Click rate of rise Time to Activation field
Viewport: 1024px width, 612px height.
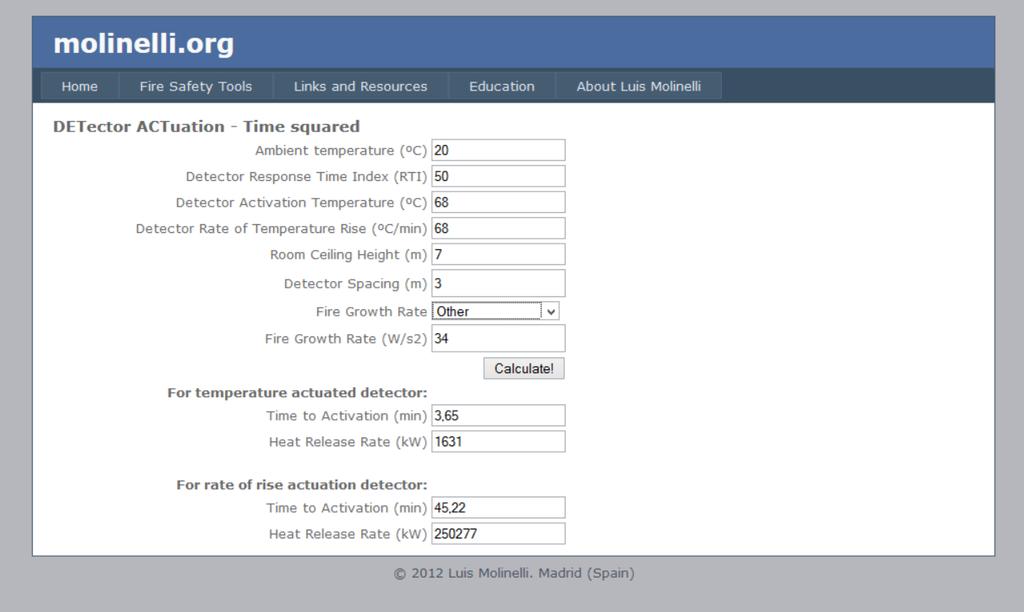coord(498,507)
